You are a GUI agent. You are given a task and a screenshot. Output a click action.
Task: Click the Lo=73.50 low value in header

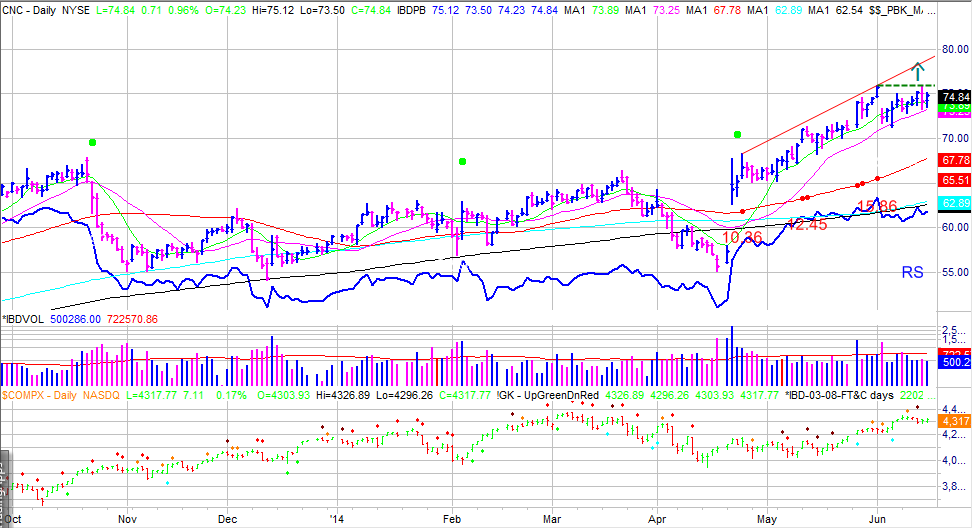pyautogui.click(x=322, y=11)
